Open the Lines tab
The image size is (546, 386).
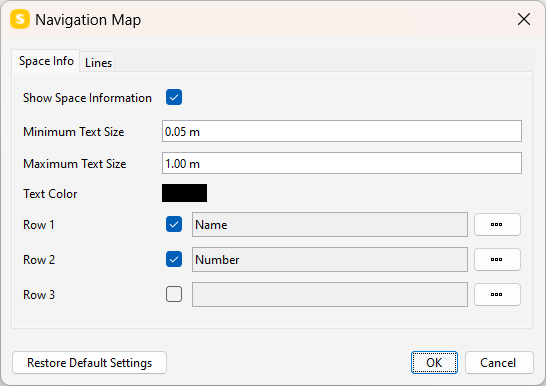pos(98,63)
